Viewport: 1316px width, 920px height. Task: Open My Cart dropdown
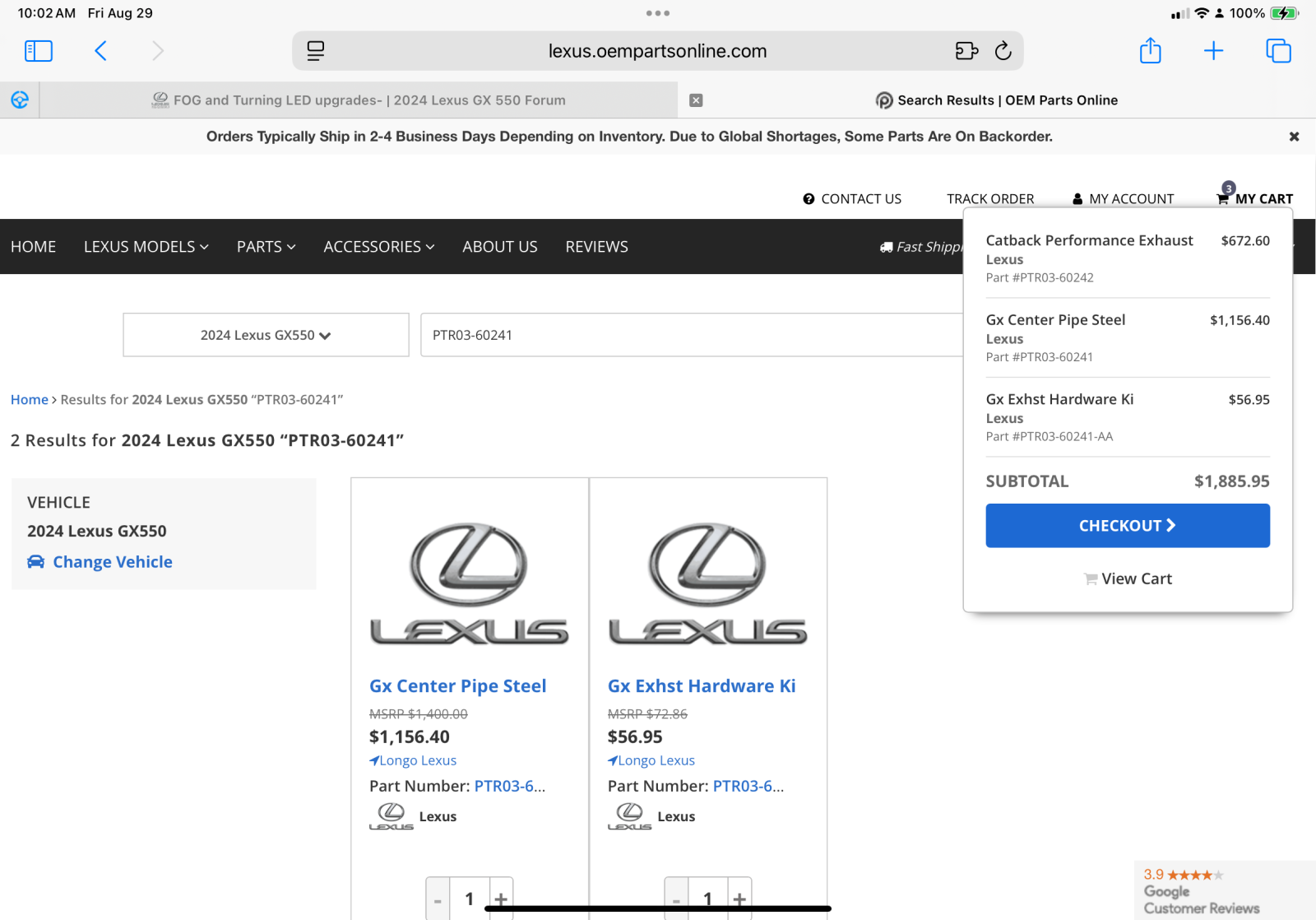(1254, 197)
